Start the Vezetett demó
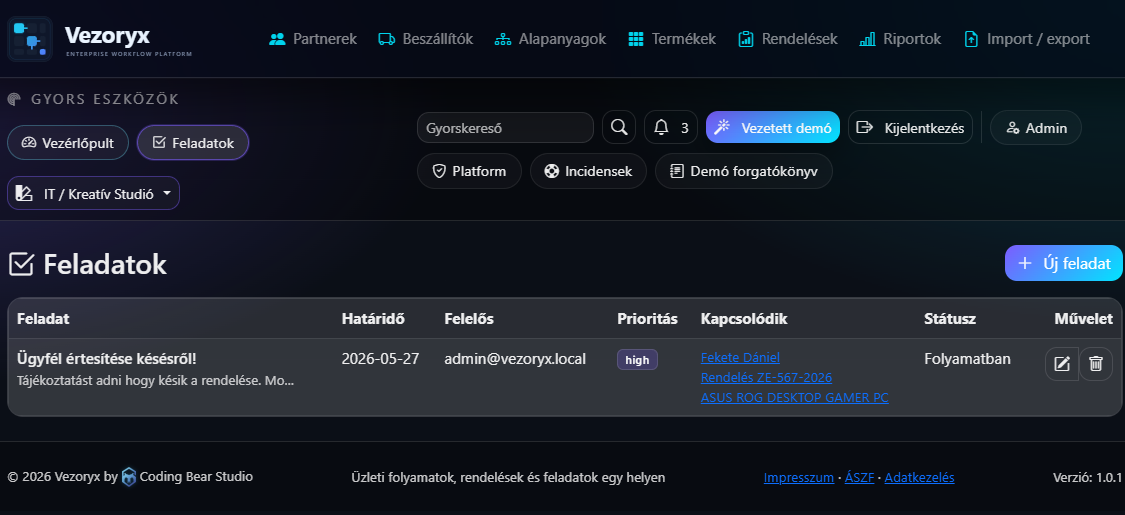The width and height of the screenshot is (1125, 515). 773,128
